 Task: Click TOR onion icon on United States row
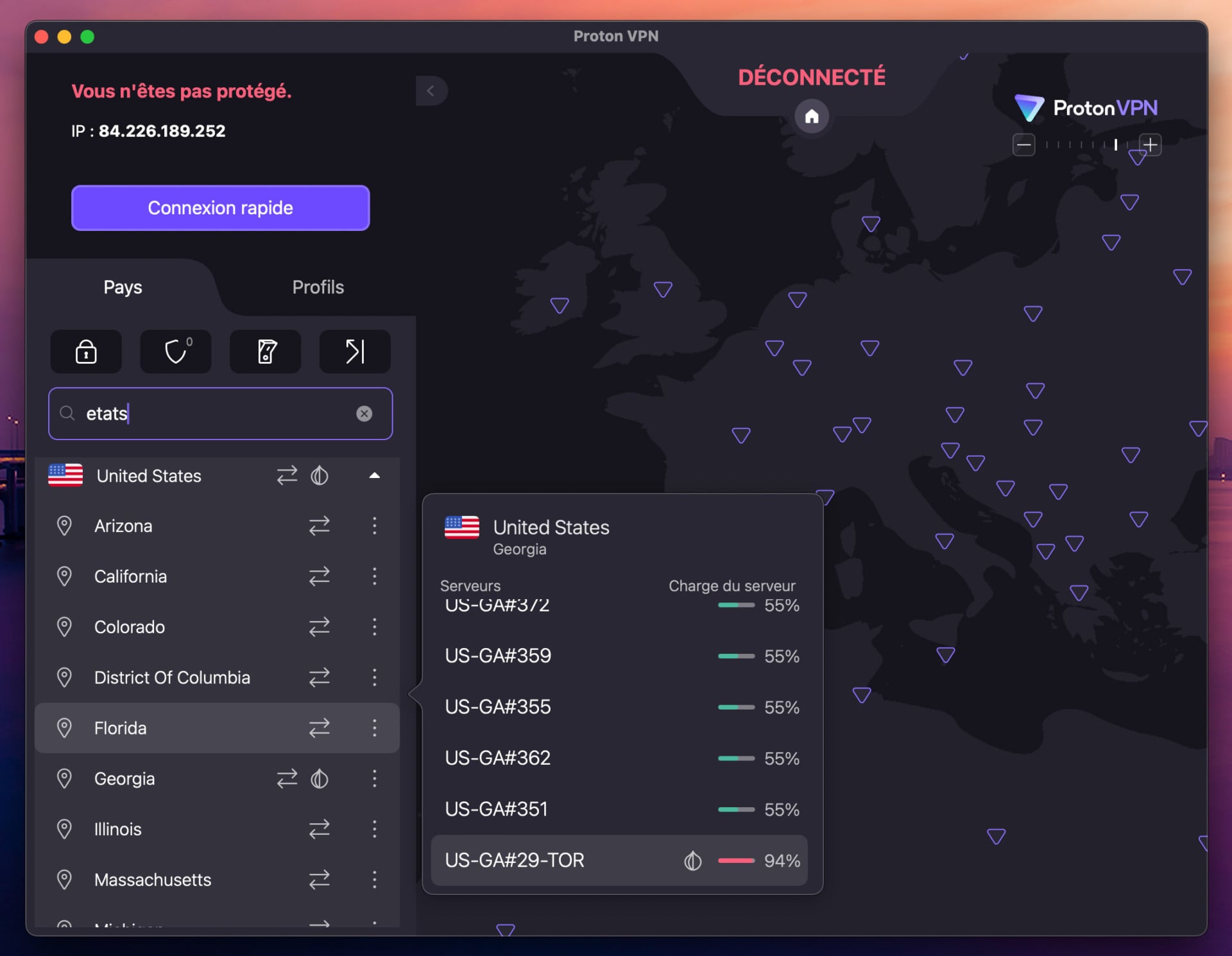(x=320, y=475)
